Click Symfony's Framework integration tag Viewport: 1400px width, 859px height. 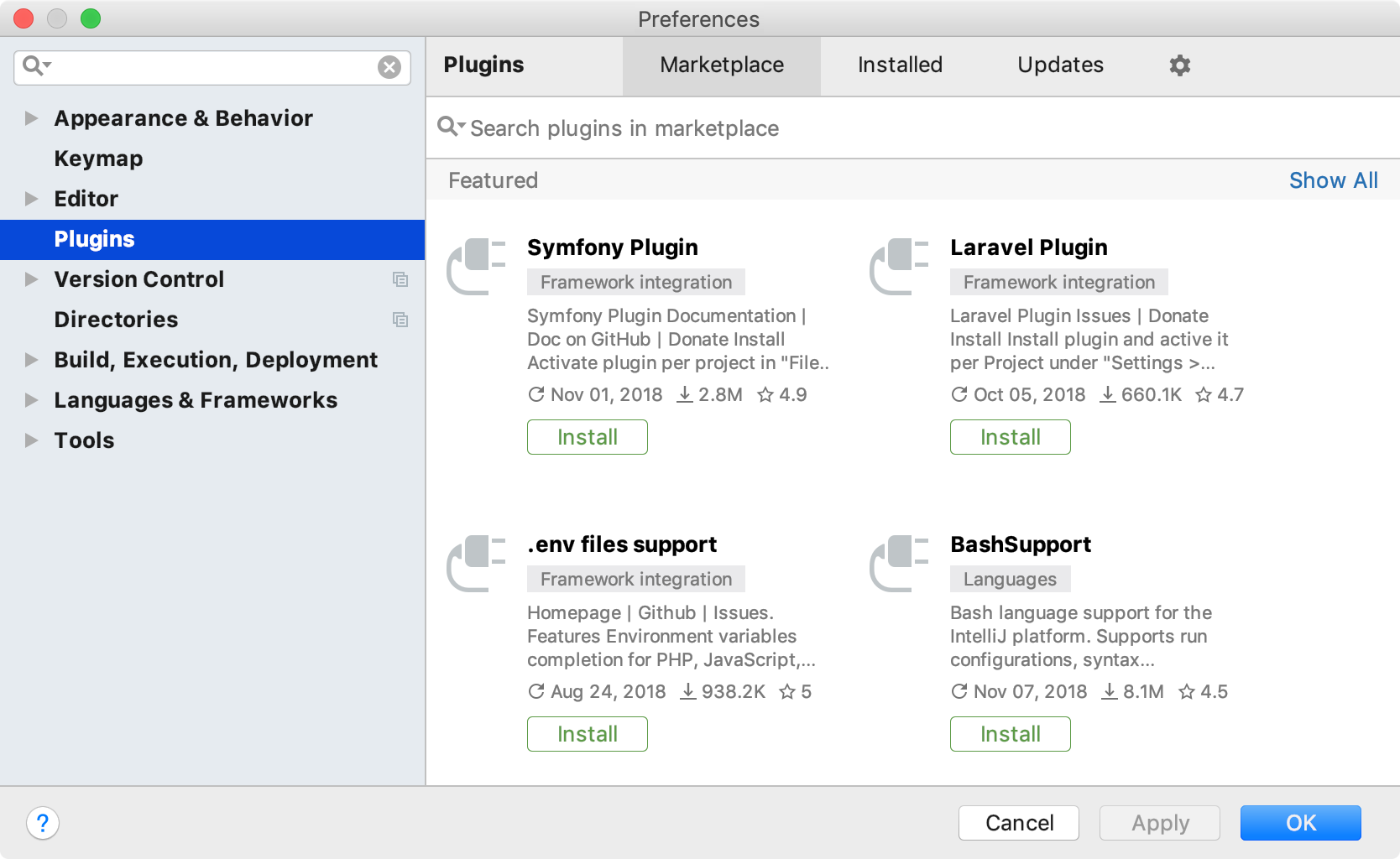click(636, 282)
